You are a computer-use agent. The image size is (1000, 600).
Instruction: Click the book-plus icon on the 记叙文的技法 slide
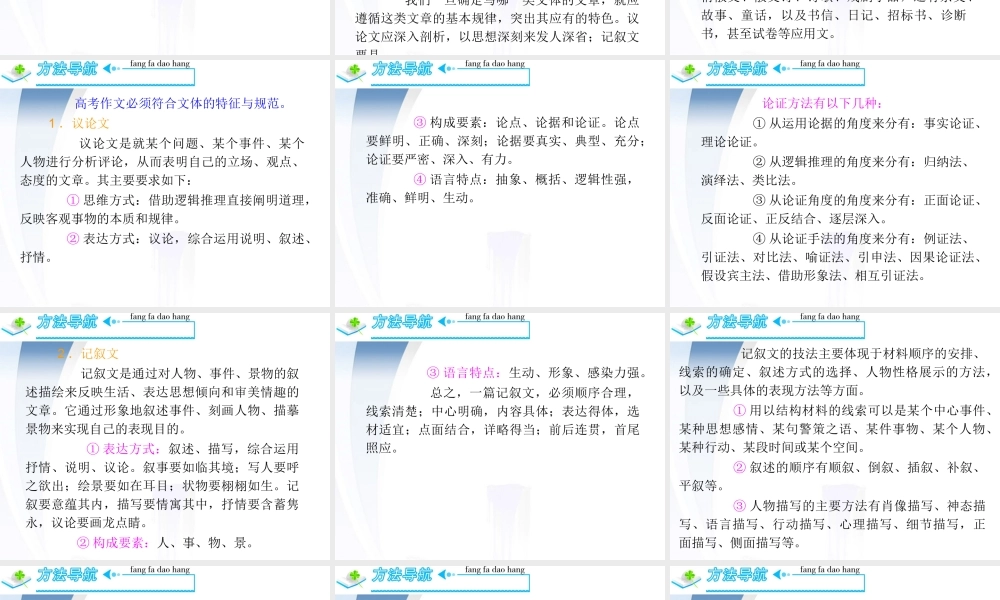(687, 325)
